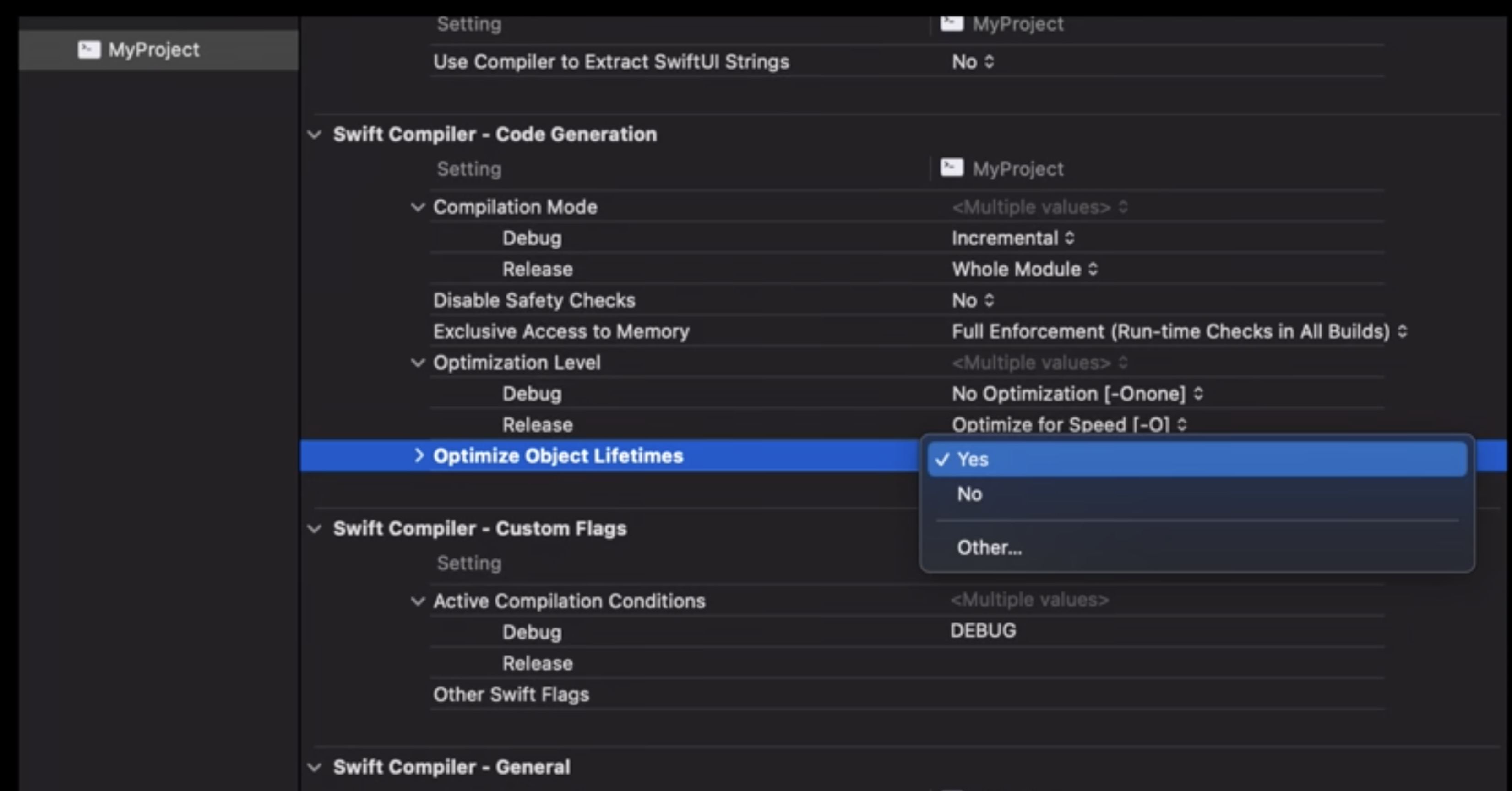Click Debug label under Optimization Level
The image size is (1512, 791).
532,394
